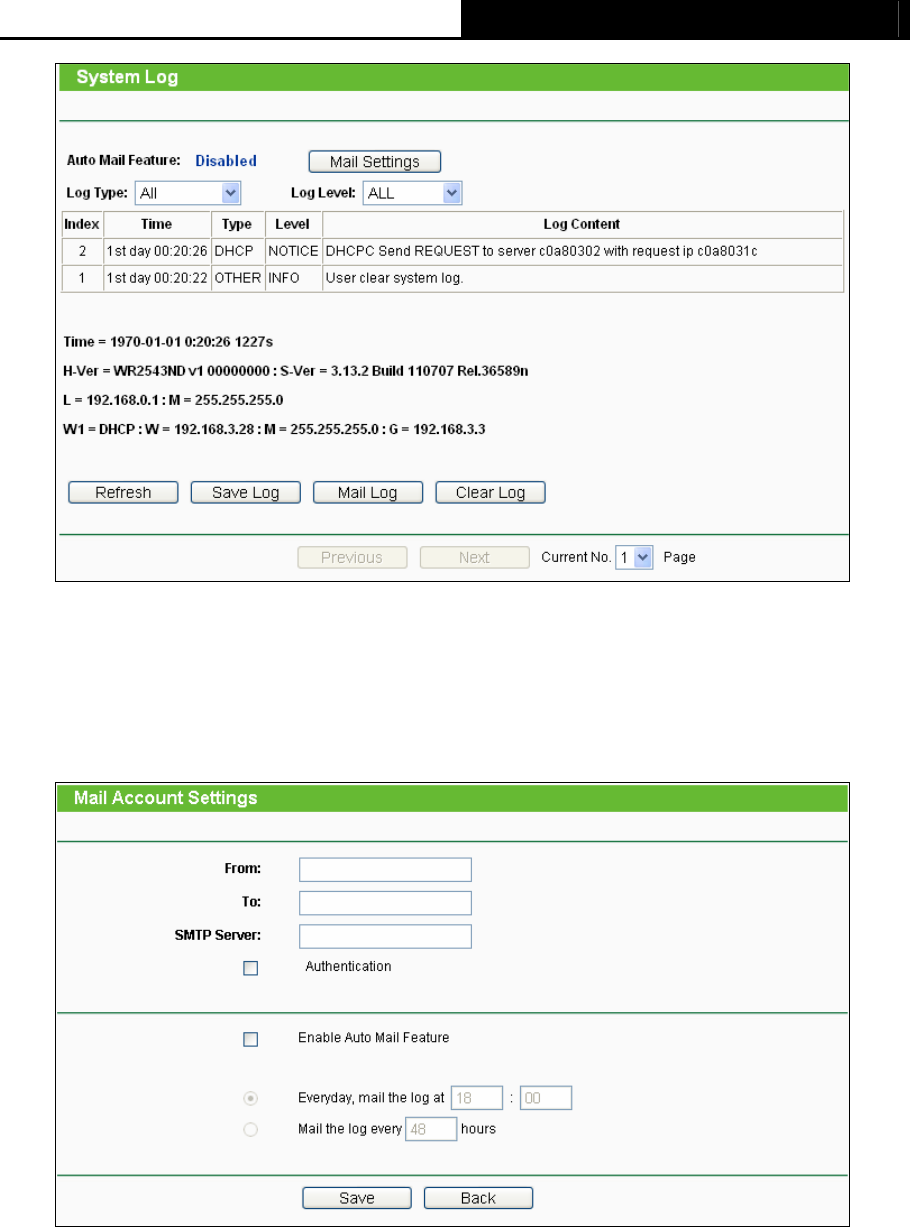The image size is (910, 1227).
Task: Click the 'L = 192.168.0.1' line
Action: [x=175, y=400]
